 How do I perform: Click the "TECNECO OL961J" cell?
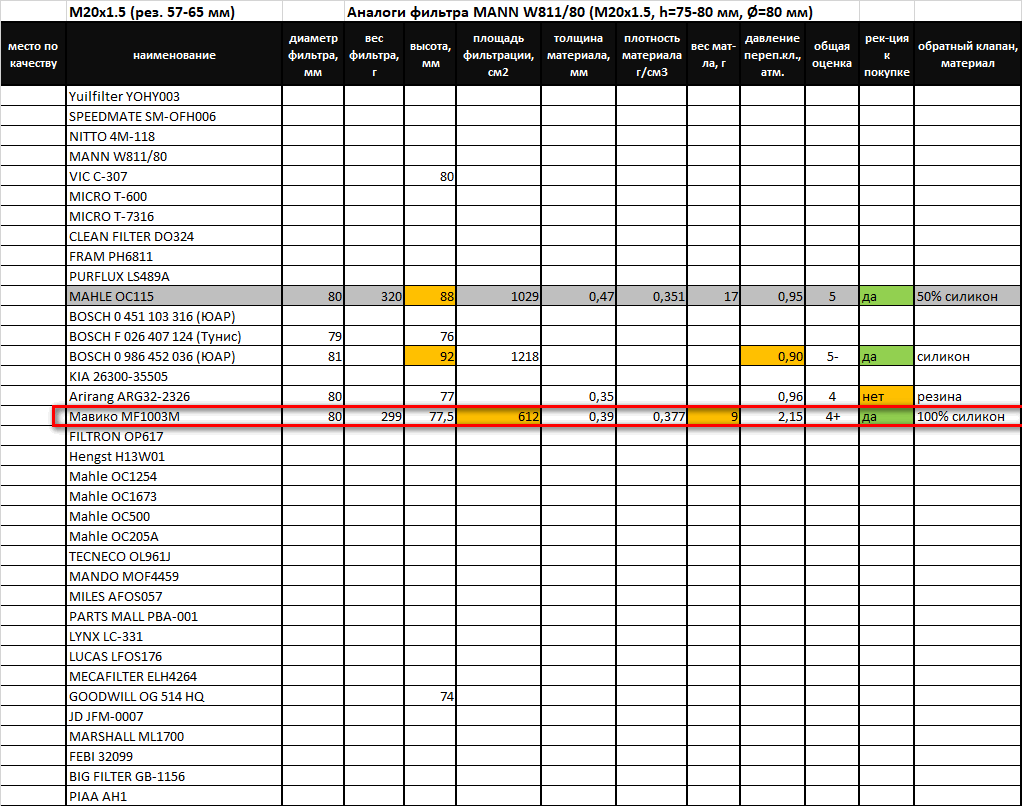pyautogui.click(x=174, y=556)
